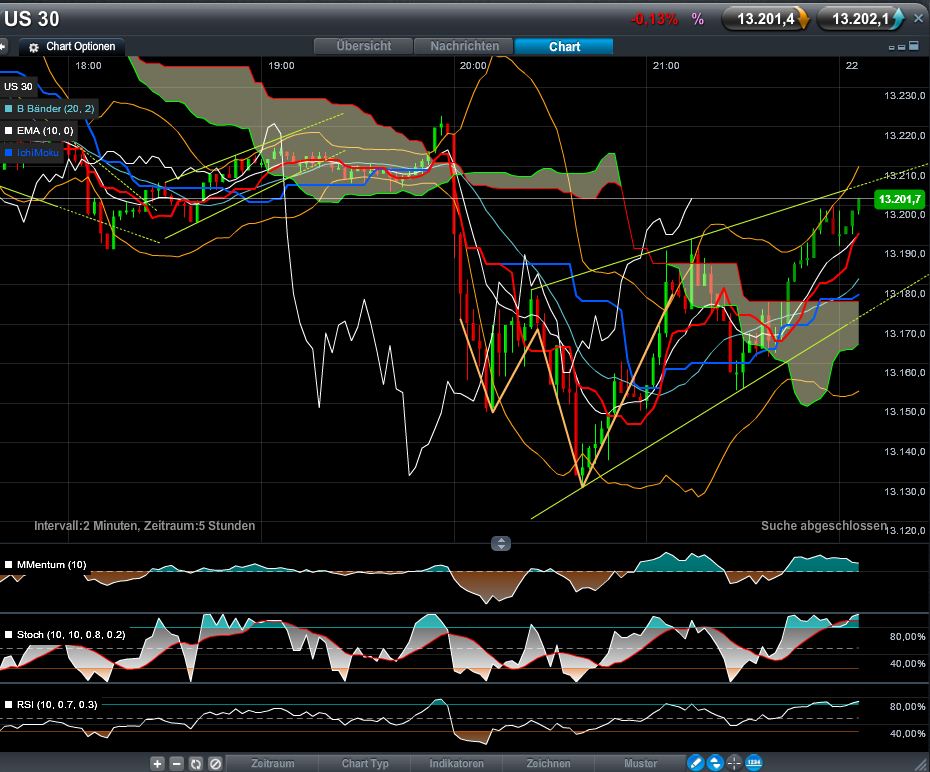
Task: Click the clear/cancel circle-slash icon
Action: coord(215,764)
